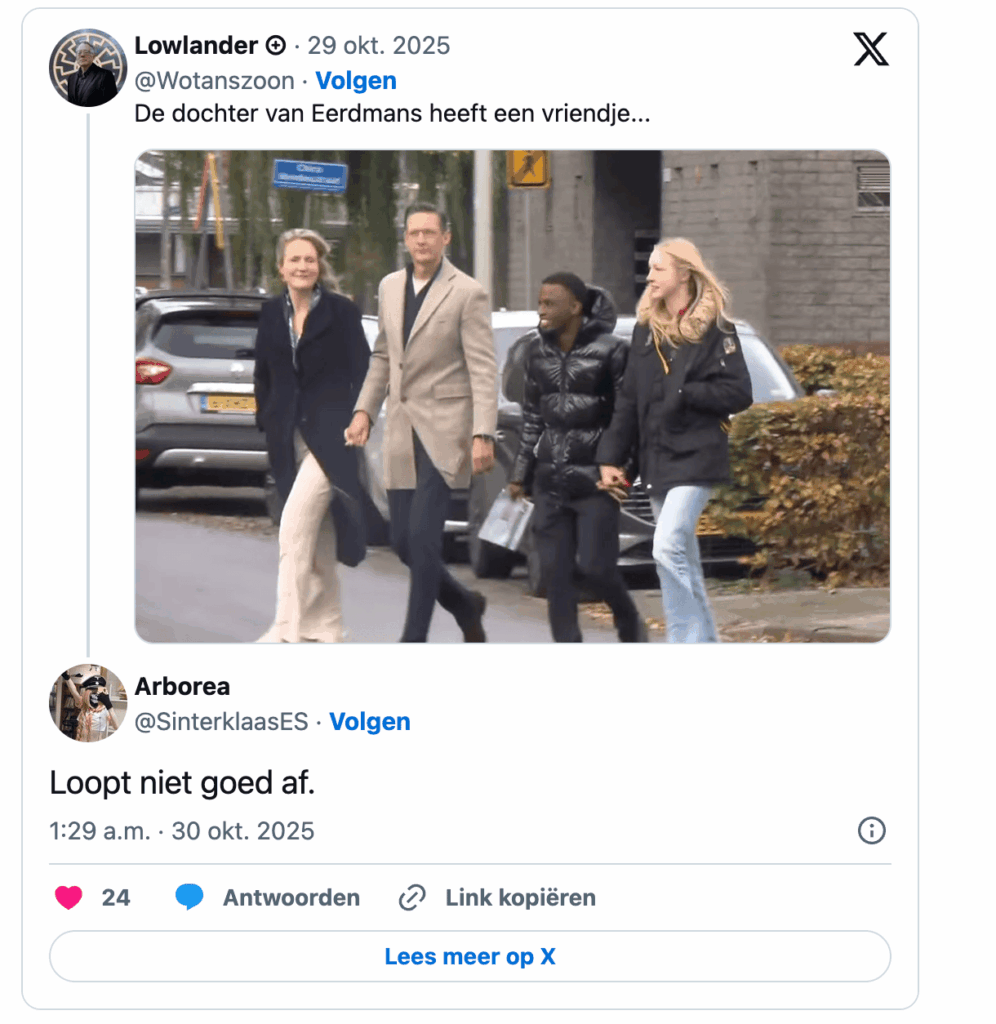Open the Arborea display name

pos(182,687)
